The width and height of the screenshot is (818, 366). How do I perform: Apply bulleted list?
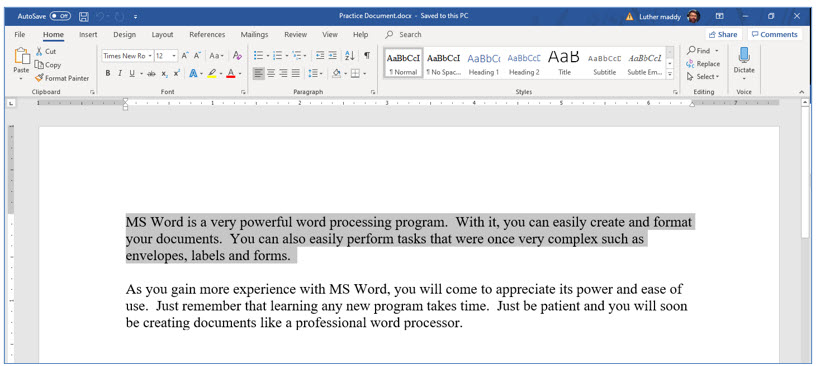pos(258,55)
